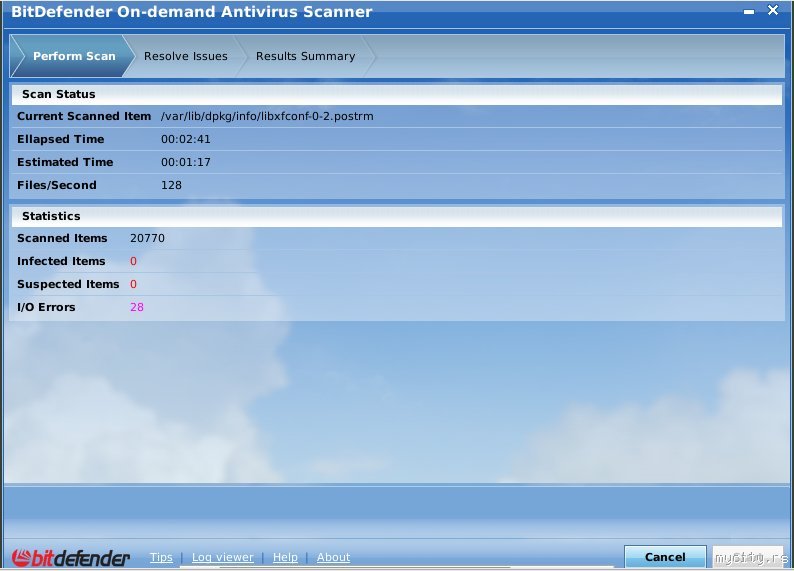Open the Log viewer link
This screenshot has width=794, height=571.
coord(222,557)
